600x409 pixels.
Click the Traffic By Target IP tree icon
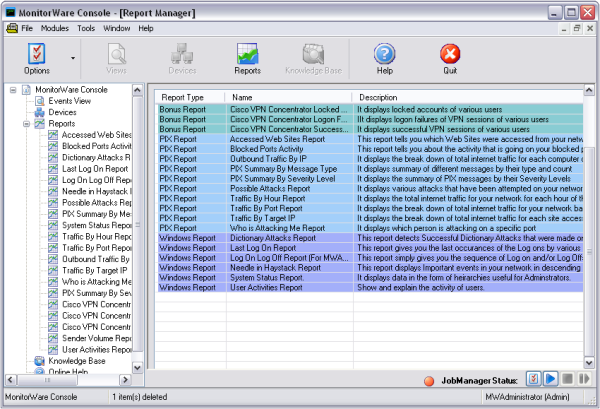pyautogui.click(x=53, y=270)
